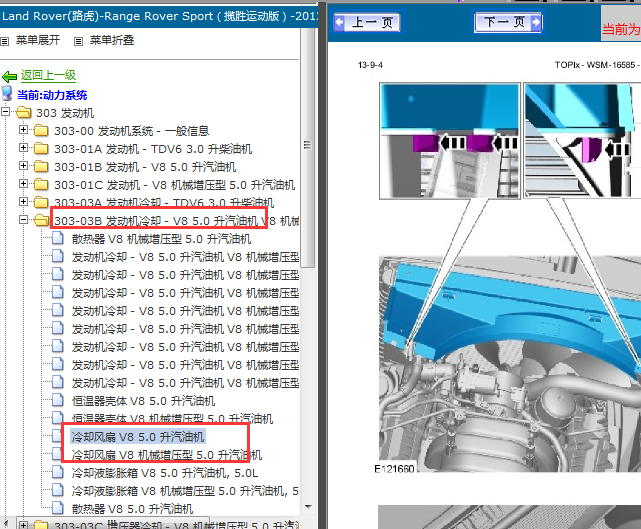Click document icon beside 冷却液膨胀箱 V8 5.0
This screenshot has height=529, width=641.
pyautogui.click(x=58, y=472)
